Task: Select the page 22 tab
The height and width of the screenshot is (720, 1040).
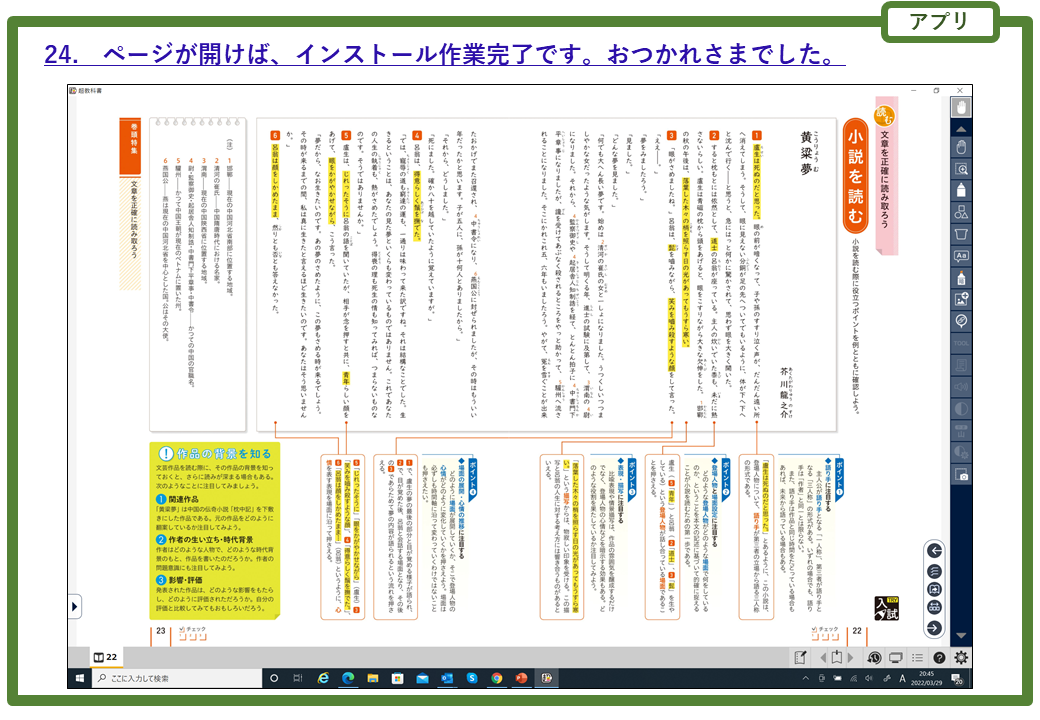Action: (105, 657)
